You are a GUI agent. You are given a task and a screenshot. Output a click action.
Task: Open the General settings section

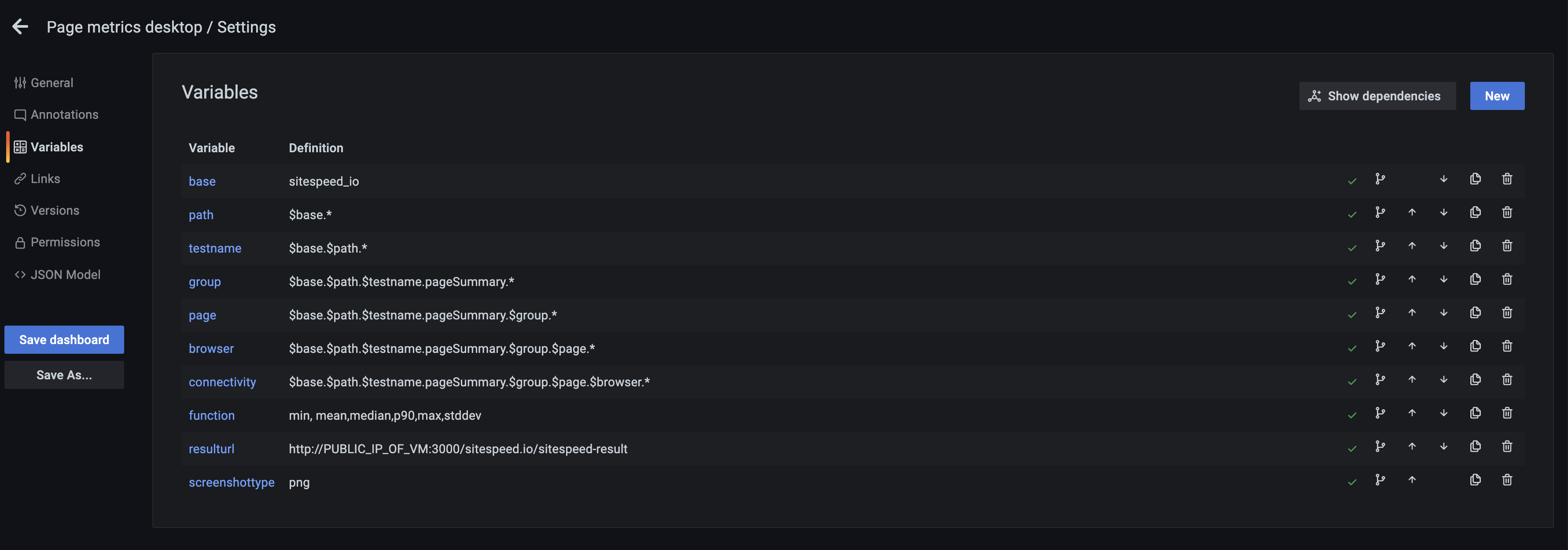coord(51,83)
